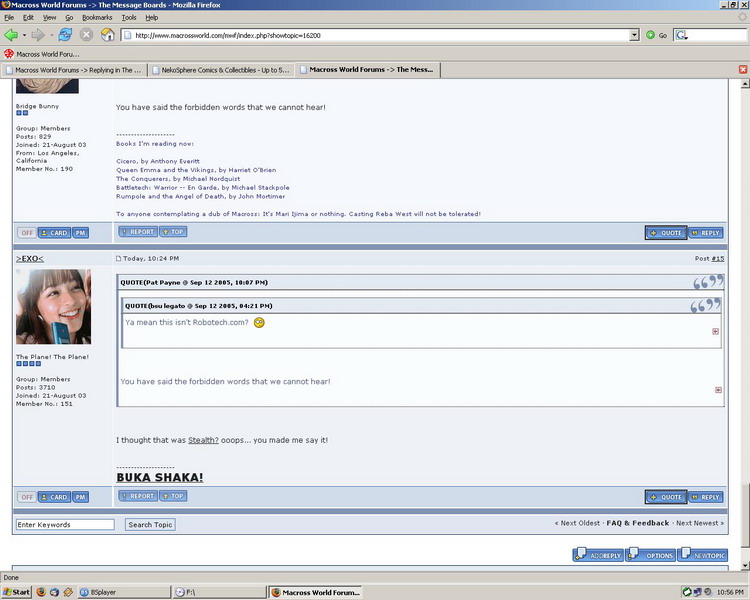
Task: Click Search Topic button
Action: [150, 525]
